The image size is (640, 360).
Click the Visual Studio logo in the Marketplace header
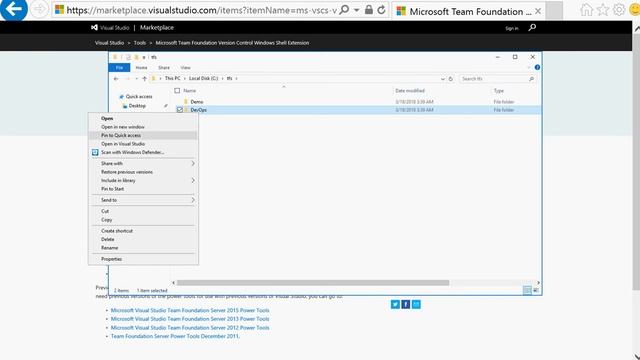94,27
